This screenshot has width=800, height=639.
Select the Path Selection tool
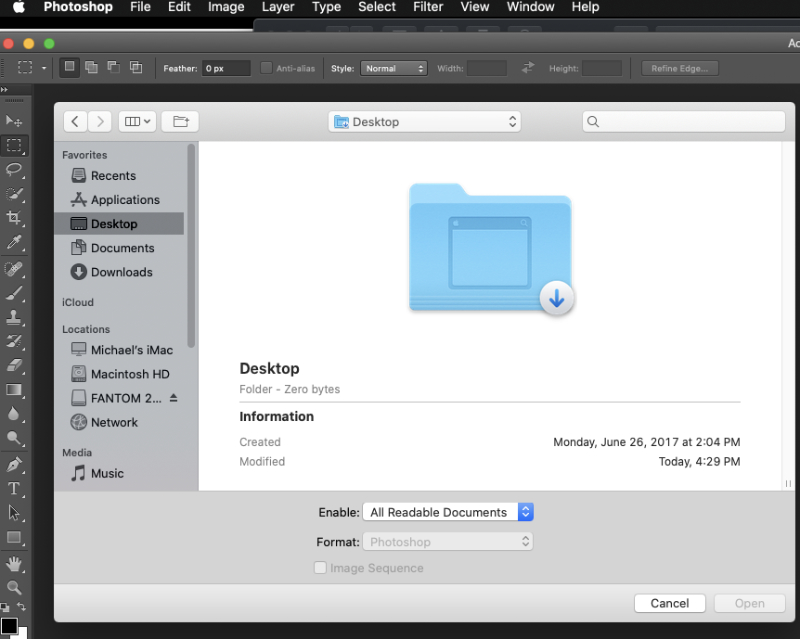coord(14,513)
